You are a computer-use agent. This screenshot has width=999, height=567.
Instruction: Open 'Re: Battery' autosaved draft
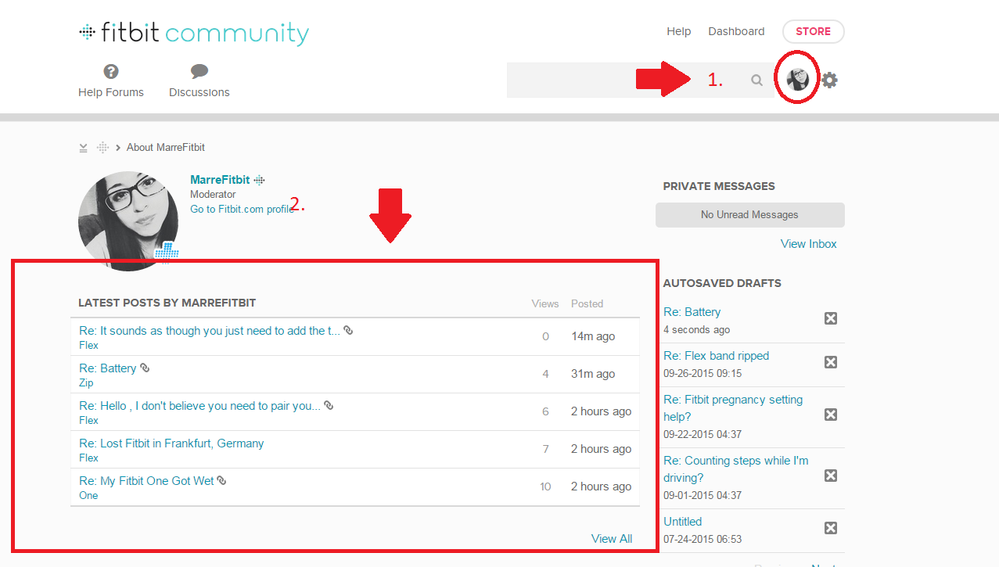692,312
